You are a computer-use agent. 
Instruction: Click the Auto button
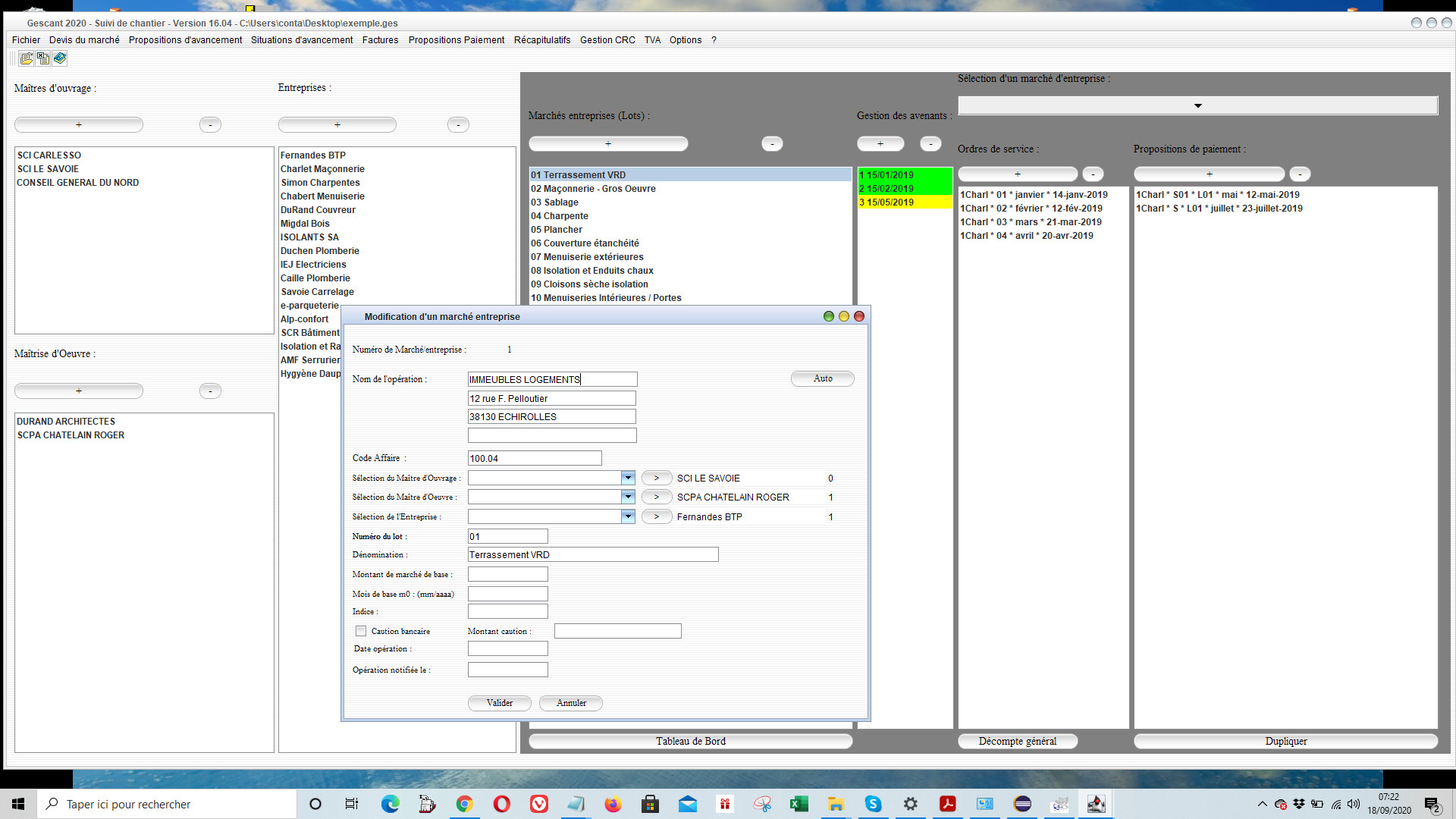pyautogui.click(x=823, y=378)
